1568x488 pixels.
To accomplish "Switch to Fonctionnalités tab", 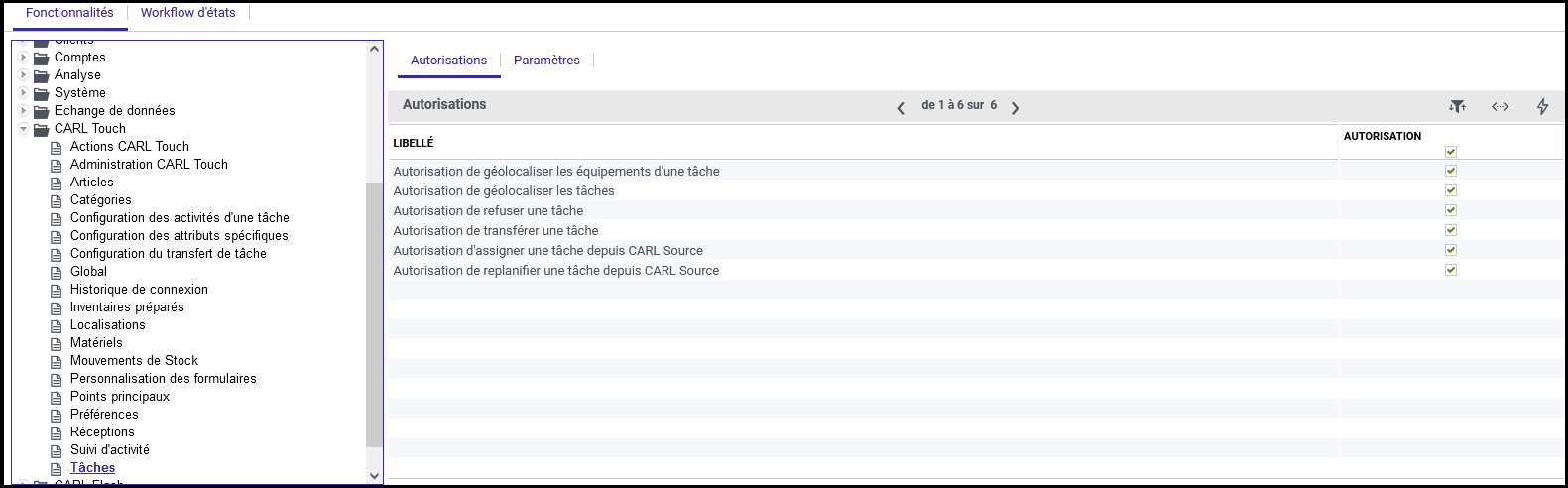I will pos(69,13).
